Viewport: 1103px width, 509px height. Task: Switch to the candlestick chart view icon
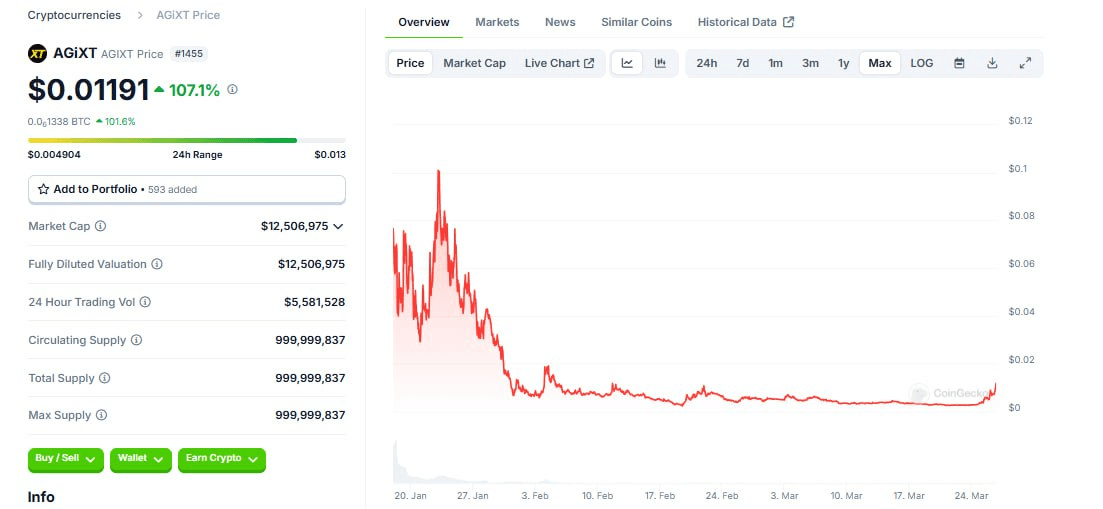click(x=660, y=63)
